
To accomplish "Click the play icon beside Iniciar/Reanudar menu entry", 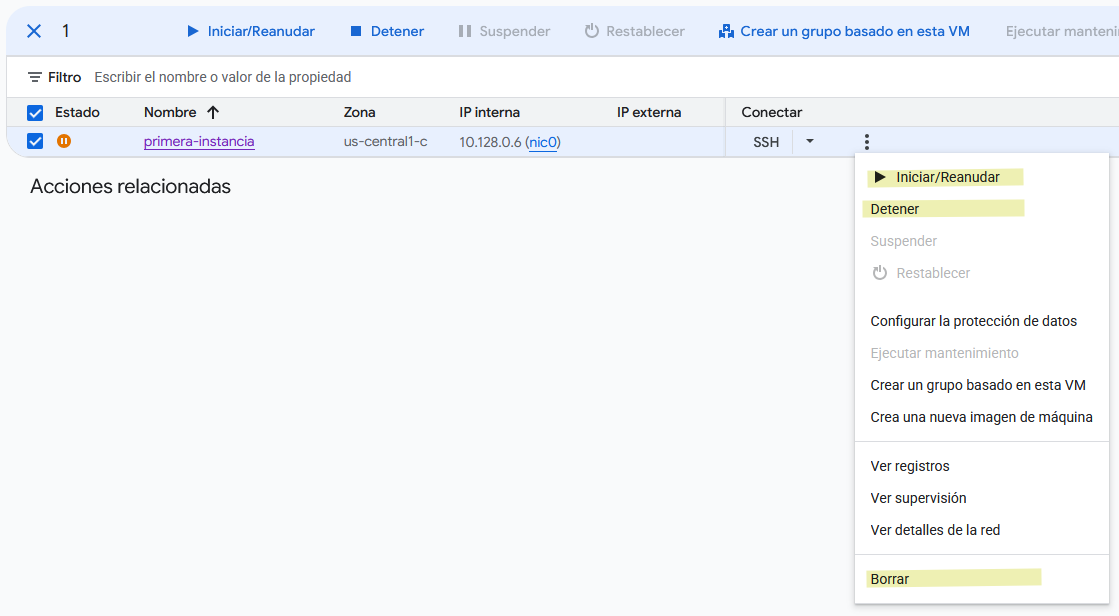I will point(880,177).
